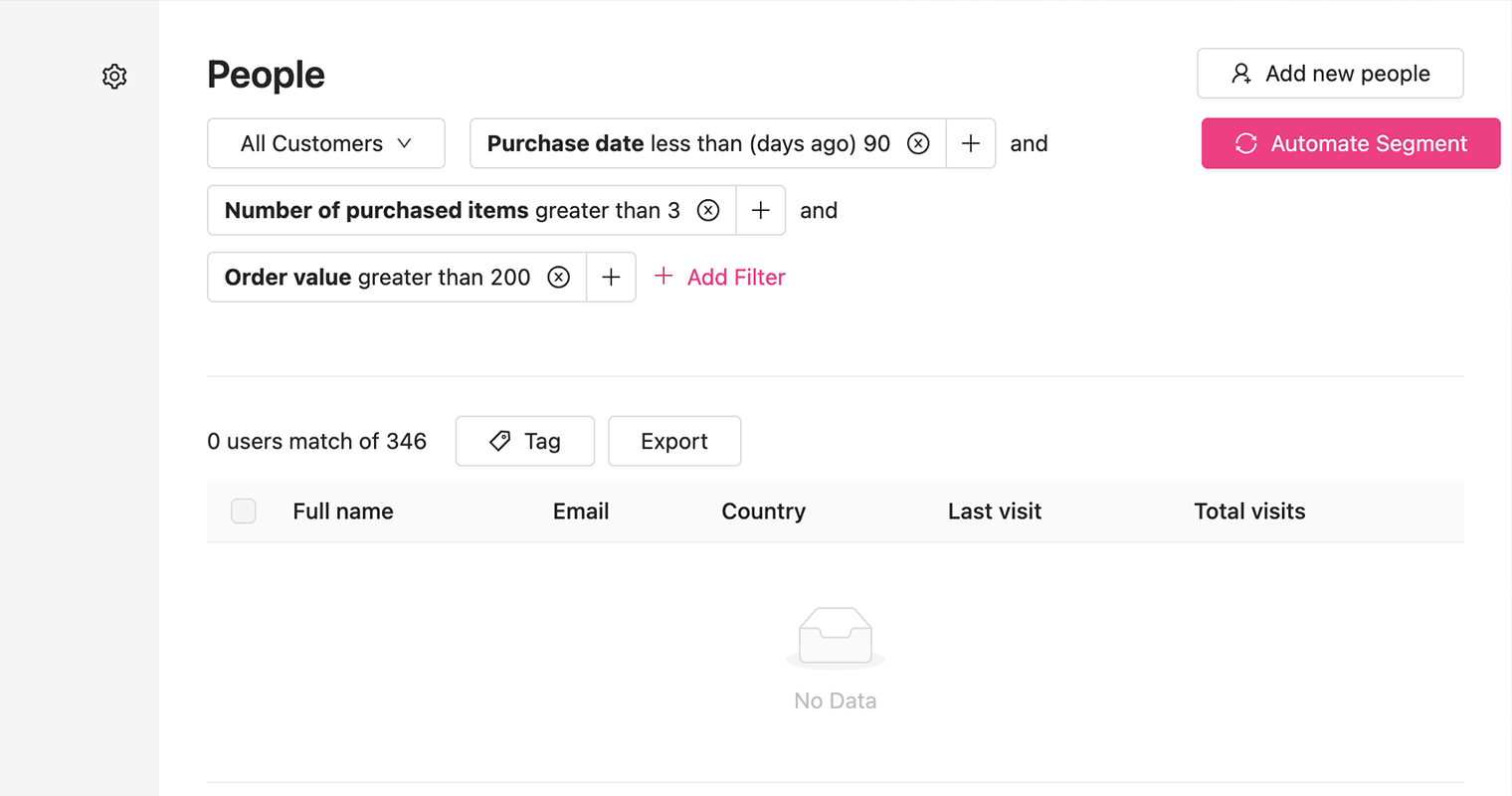Edit the Order value greater than 200 filter
The height and width of the screenshot is (796, 1512).
[378, 277]
